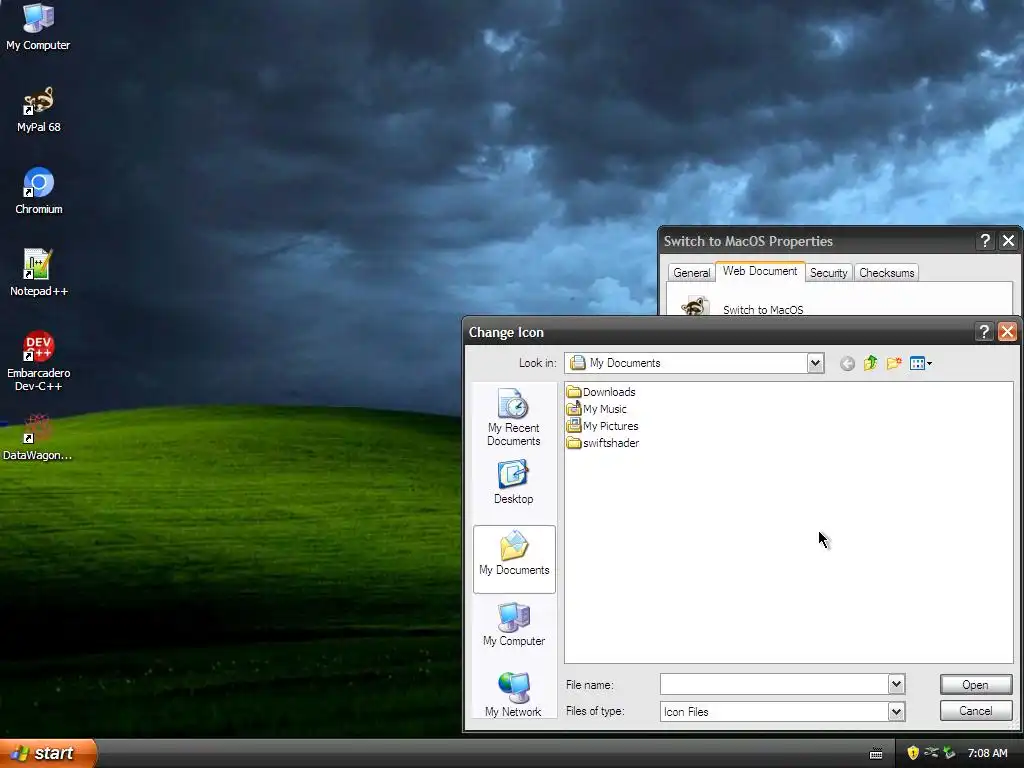Screen dimensions: 1024x768
Task: Click help button in Switch to MacOS Properties
Action: pyautogui.click(x=985, y=241)
